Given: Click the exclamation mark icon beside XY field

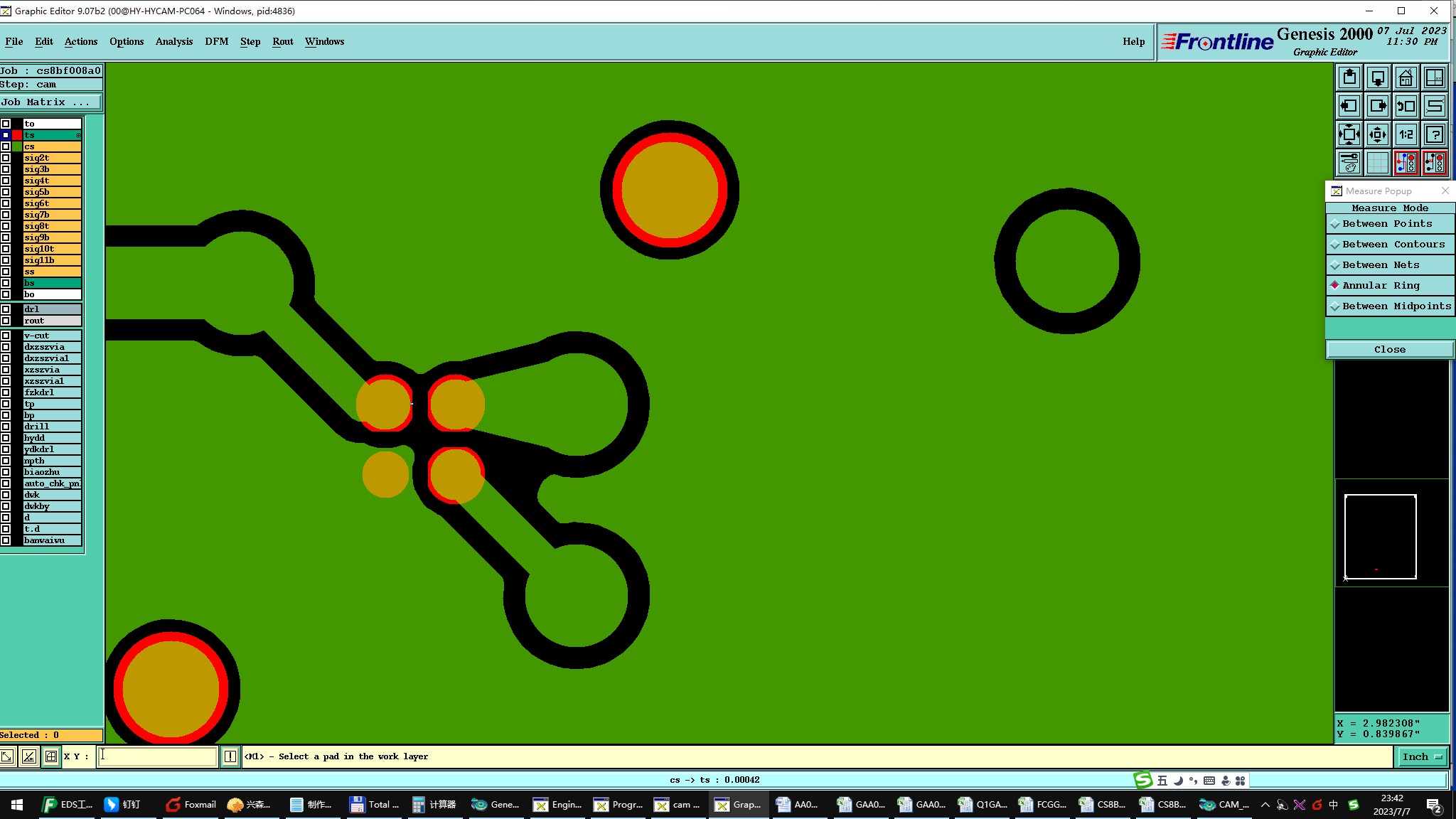Looking at the screenshot, I should [230, 756].
